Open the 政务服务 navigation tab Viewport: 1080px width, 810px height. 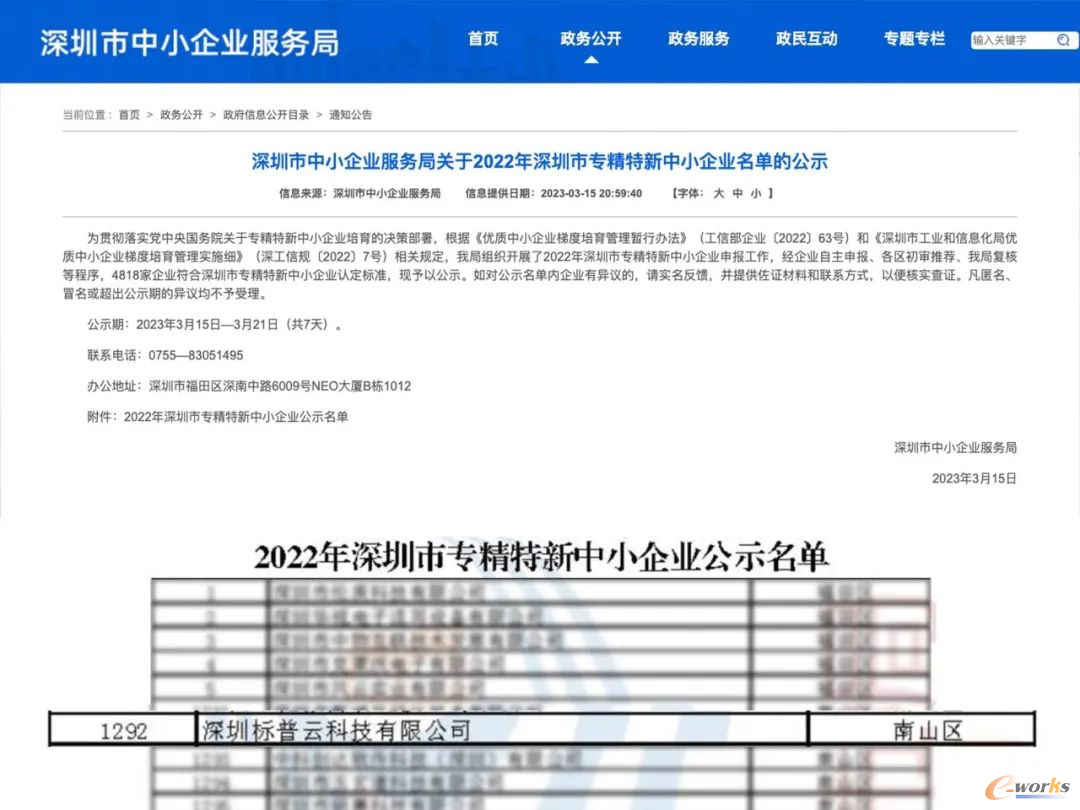[x=698, y=39]
